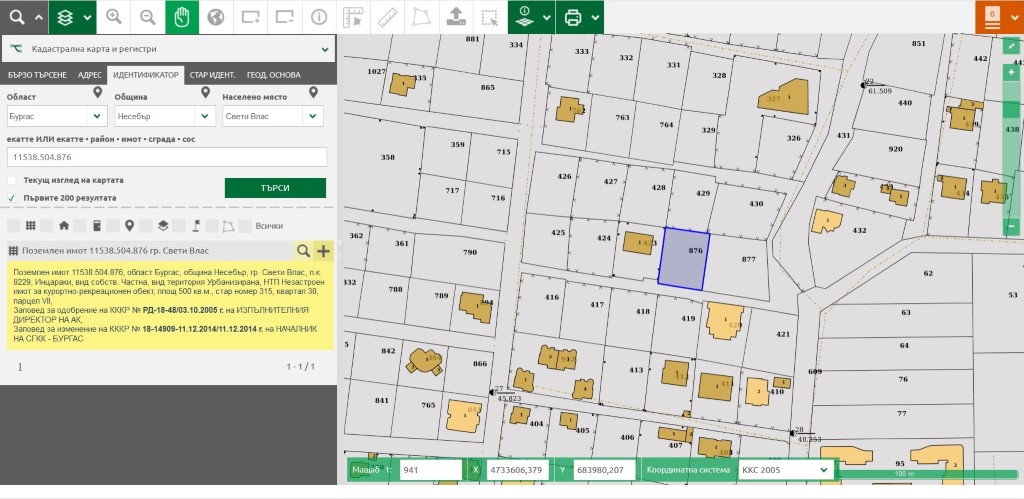The height and width of the screenshot is (499, 1024).
Task: Select the polygon area measurement tool
Action: pos(421,17)
